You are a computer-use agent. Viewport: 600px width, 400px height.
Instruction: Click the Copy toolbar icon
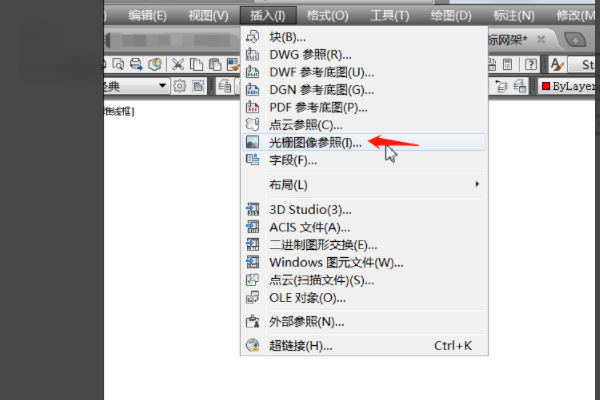pos(196,64)
